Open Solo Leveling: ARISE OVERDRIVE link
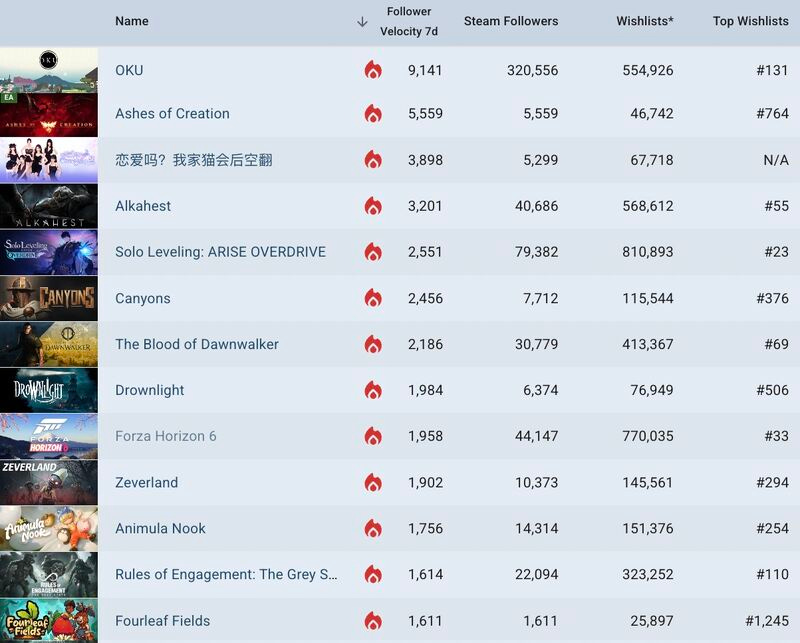This screenshot has height=643, width=800. [220, 252]
